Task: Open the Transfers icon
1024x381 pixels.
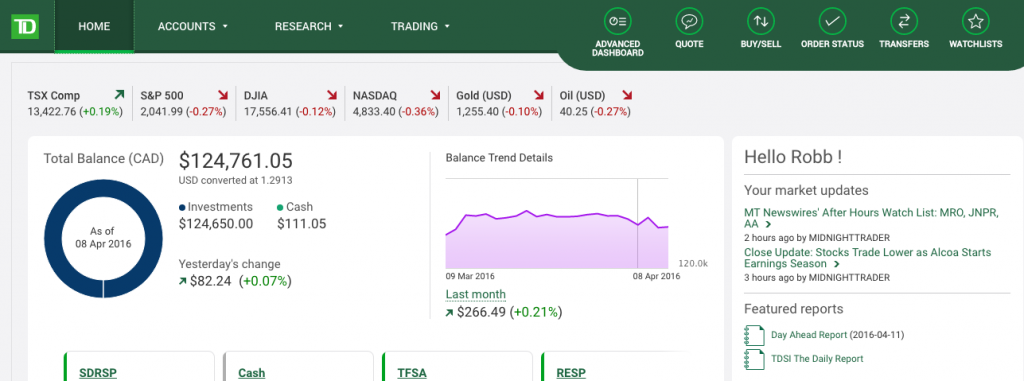Action: pos(904,22)
